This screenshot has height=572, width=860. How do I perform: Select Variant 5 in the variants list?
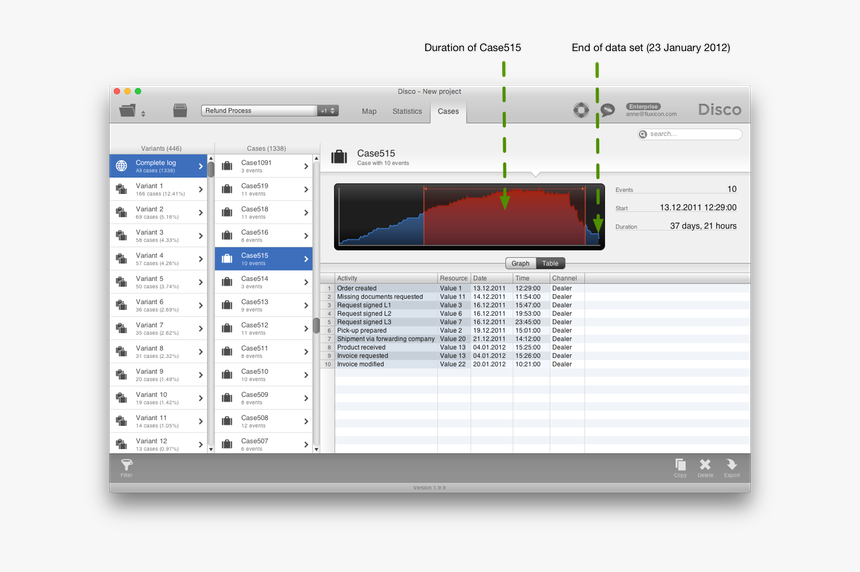160,282
